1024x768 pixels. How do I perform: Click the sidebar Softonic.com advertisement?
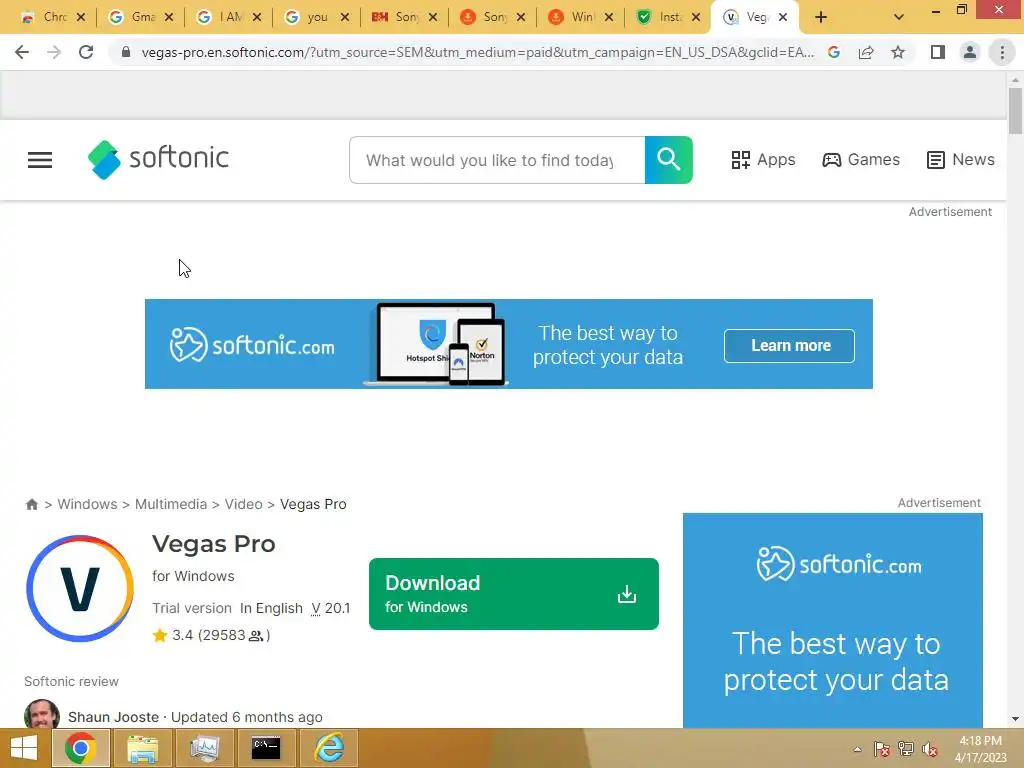click(833, 620)
